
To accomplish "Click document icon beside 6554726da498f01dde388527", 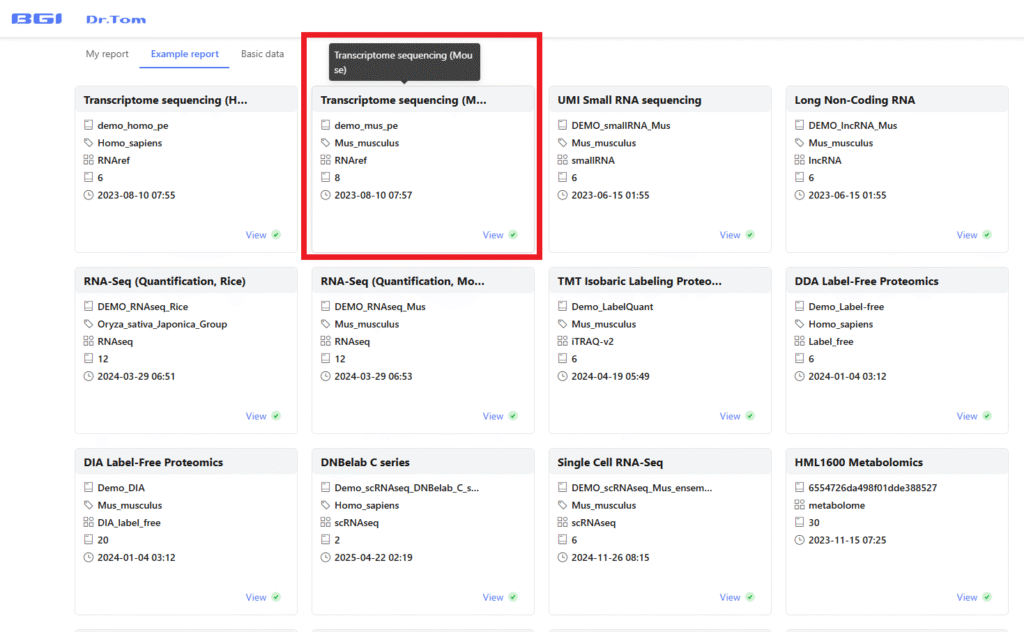I will click(x=799, y=488).
